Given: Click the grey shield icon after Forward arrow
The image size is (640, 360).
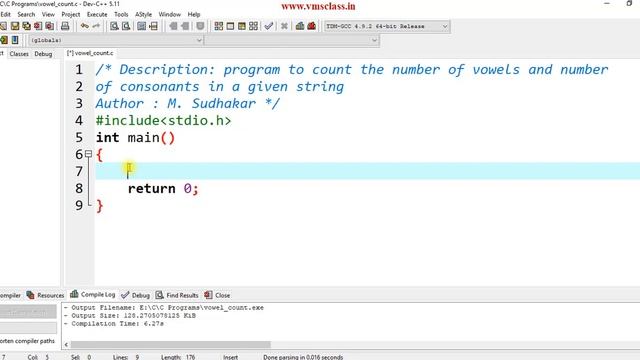Looking at the screenshot, I should point(200,26).
